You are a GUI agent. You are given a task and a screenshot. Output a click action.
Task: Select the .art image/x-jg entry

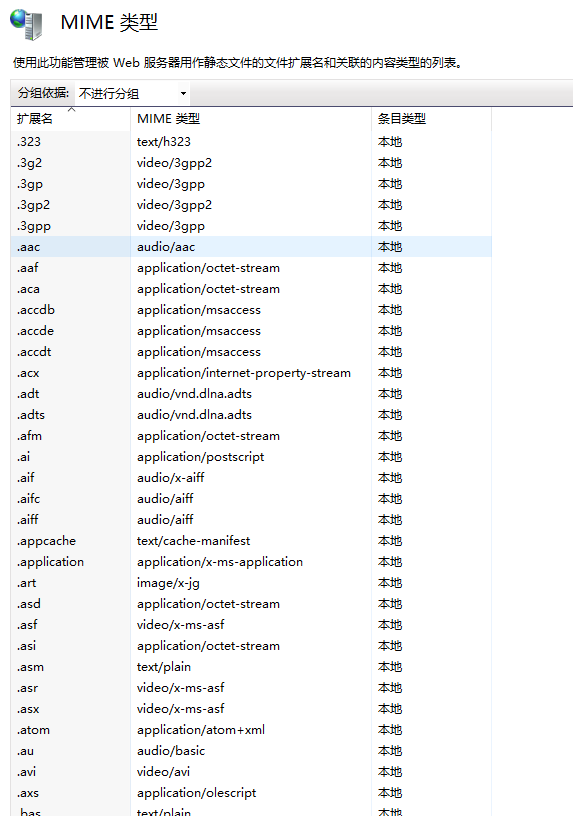pos(251,583)
